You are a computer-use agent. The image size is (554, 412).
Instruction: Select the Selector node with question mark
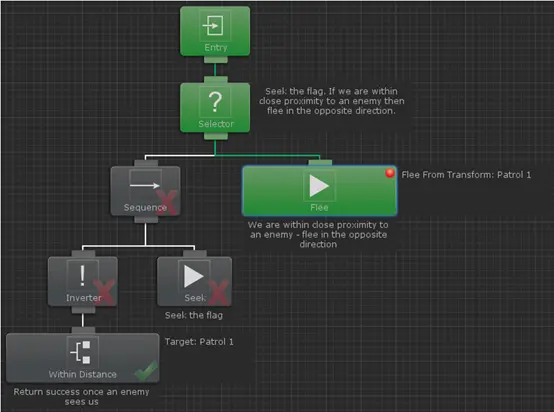click(x=215, y=107)
